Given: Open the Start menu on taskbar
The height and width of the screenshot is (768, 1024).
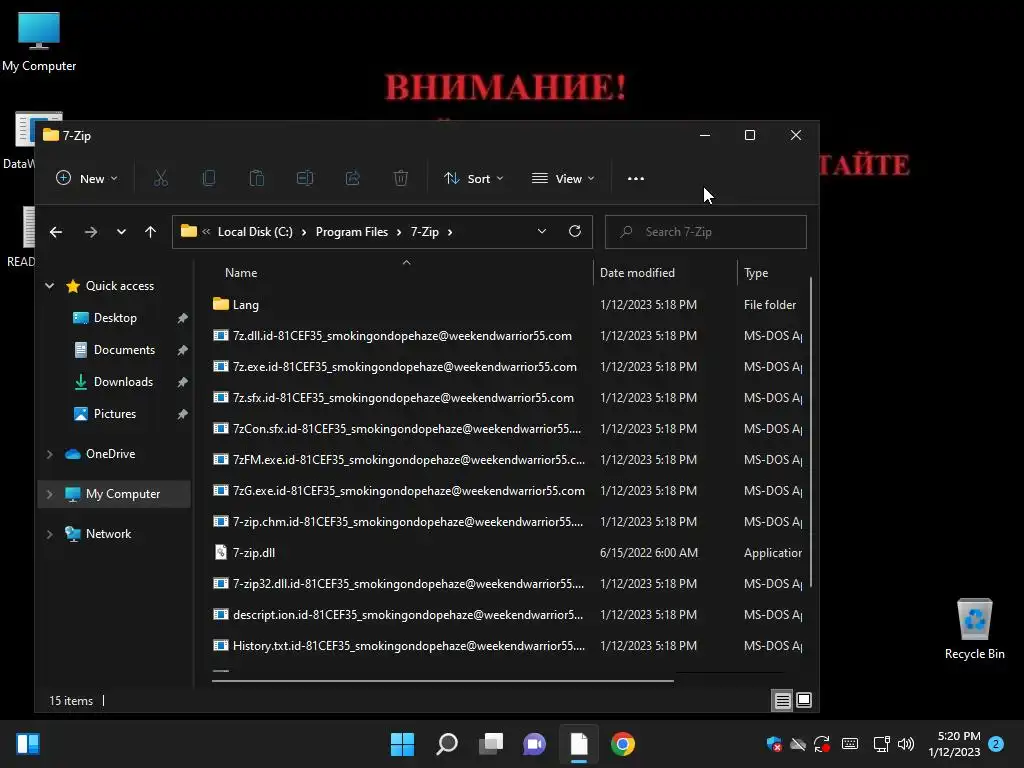Looking at the screenshot, I should 402,744.
